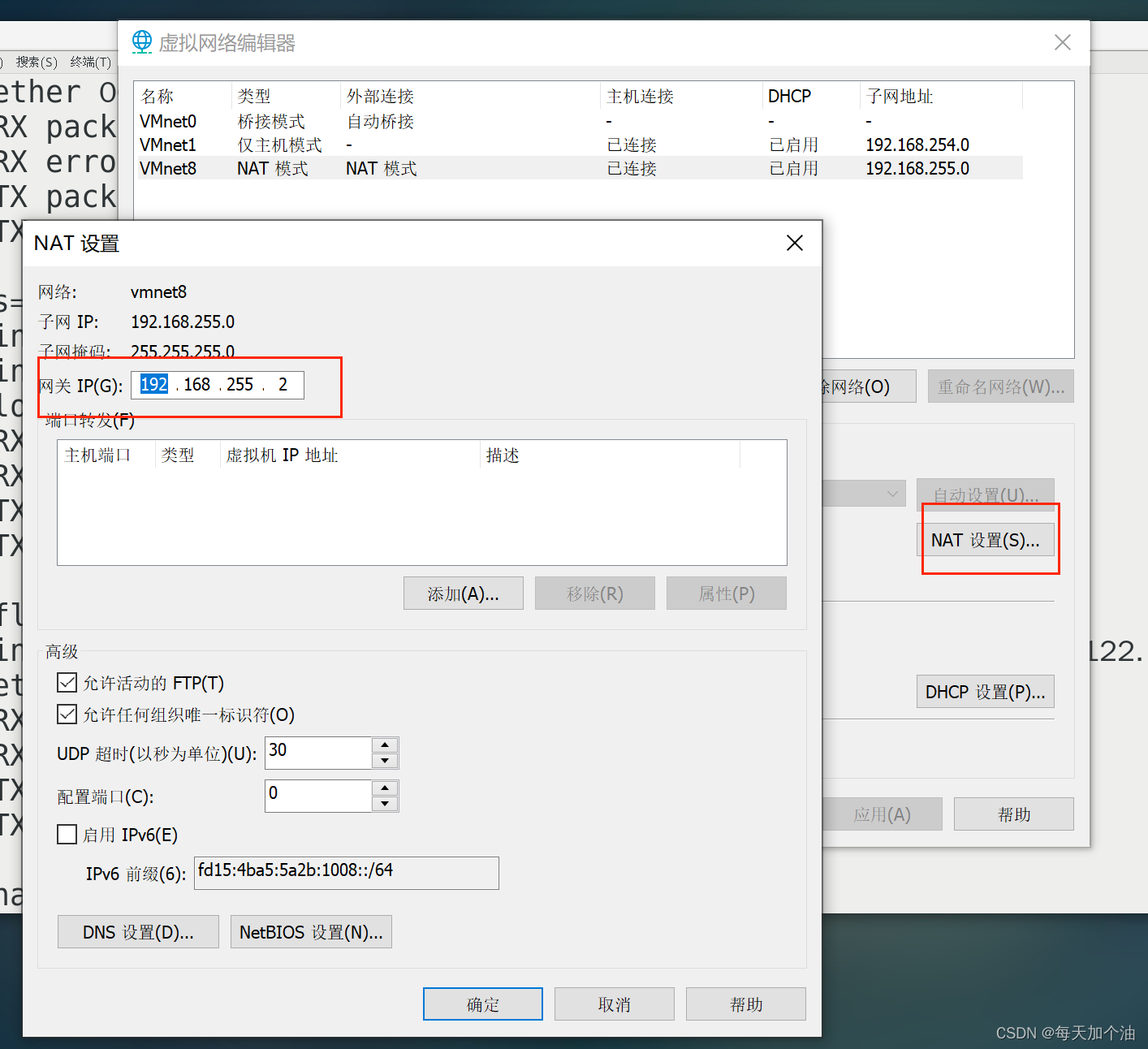The height and width of the screenshot is (1049, 1148).
Task: Open the 搜索(S) menu
Action: click(x=36, y=62)
